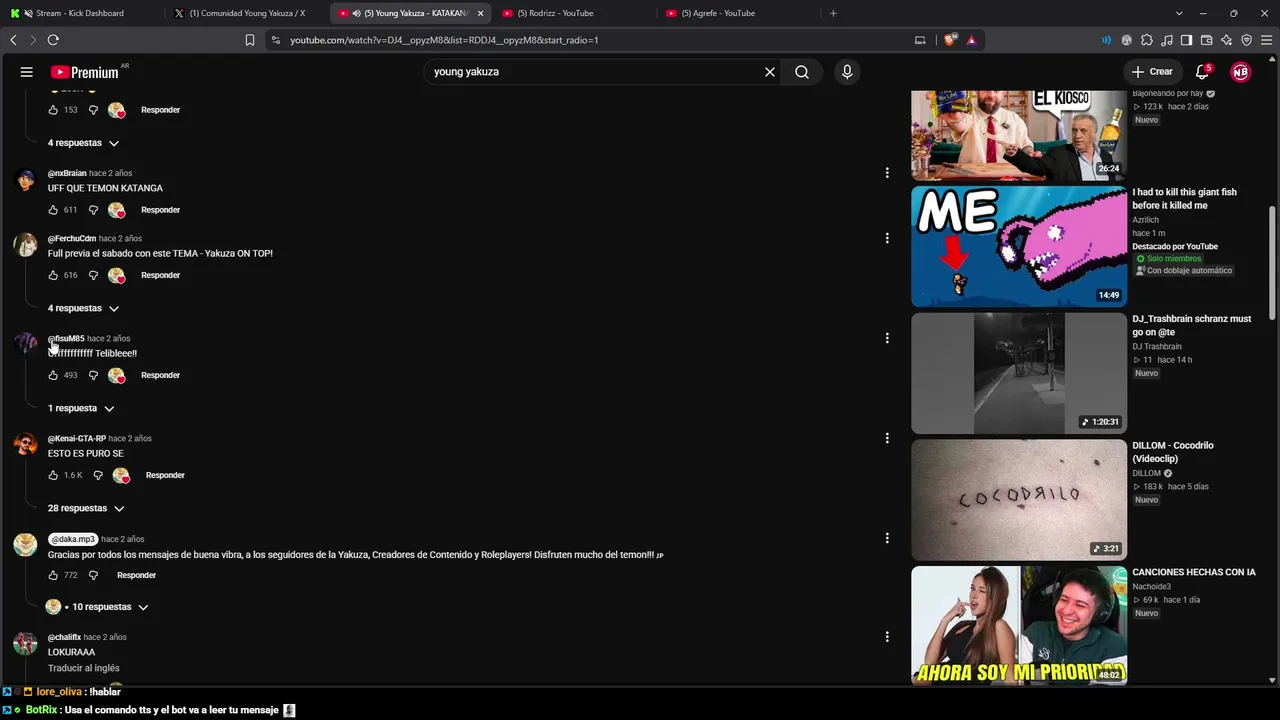Click the page vertical scrollbar thumb

click(x=1272, y=262)
